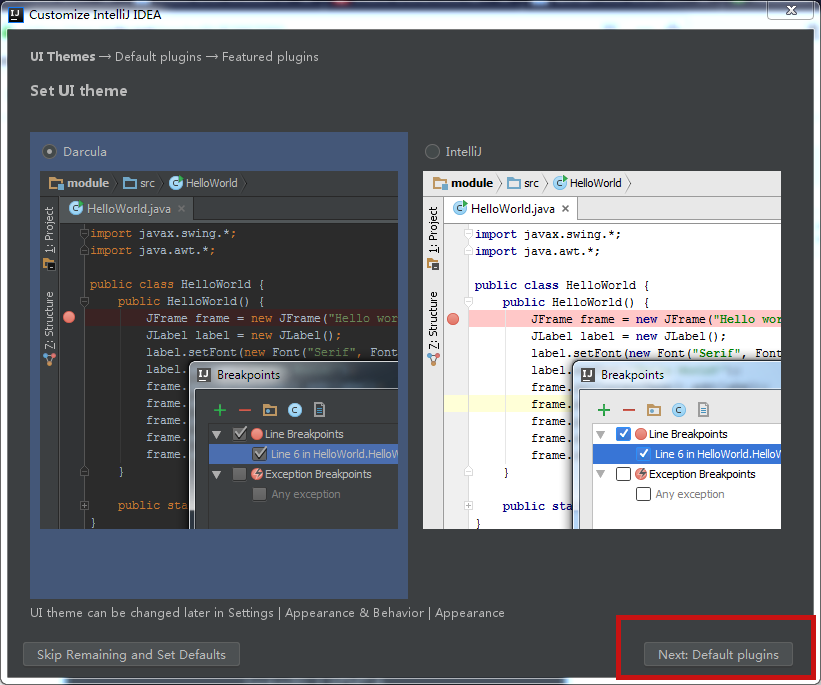Screen dimensions: 821x685
Task: Click group-by class icon in IntelliJ Breakpoints
Action: 679,410
